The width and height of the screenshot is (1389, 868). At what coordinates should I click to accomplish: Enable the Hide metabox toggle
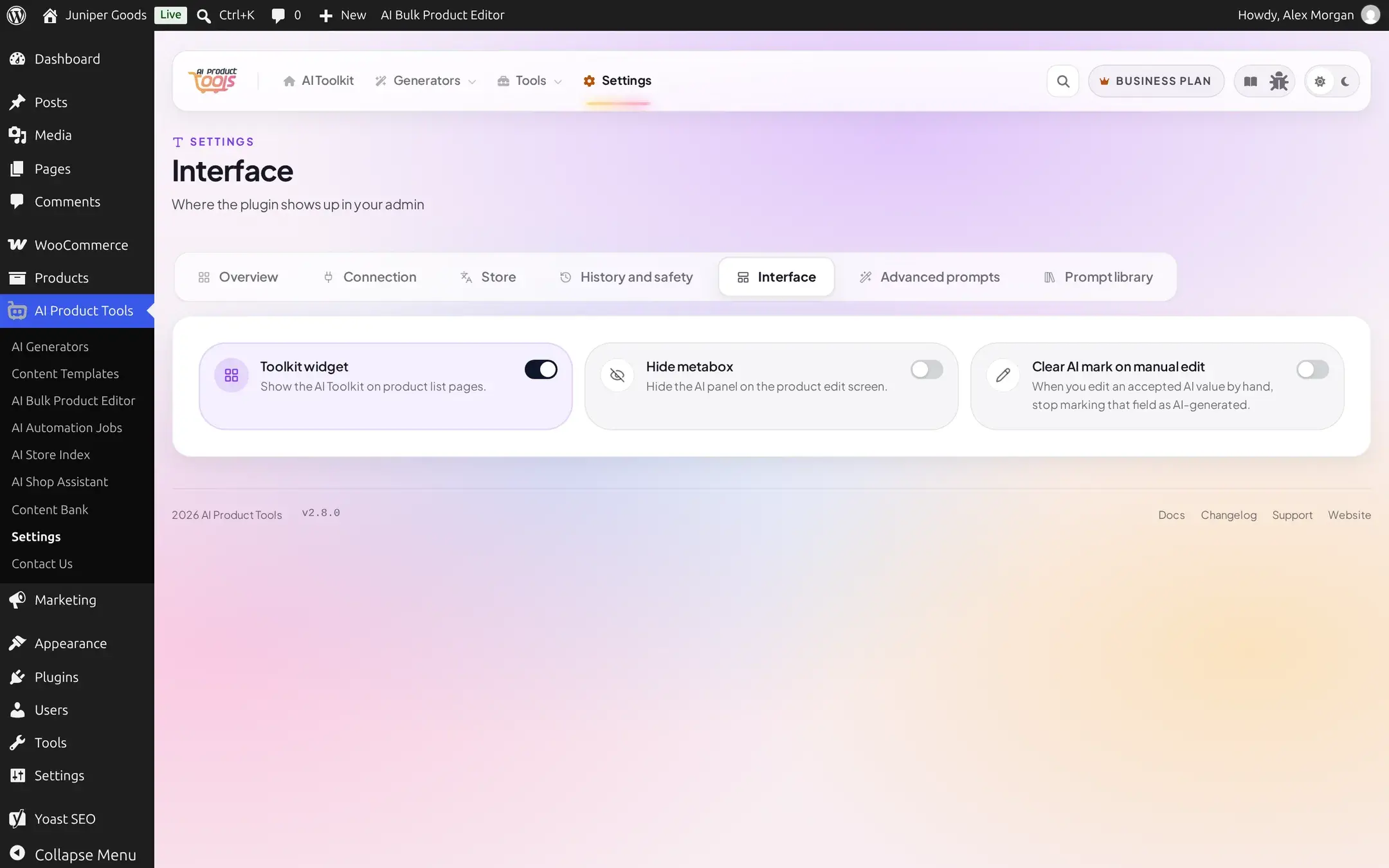927,369
